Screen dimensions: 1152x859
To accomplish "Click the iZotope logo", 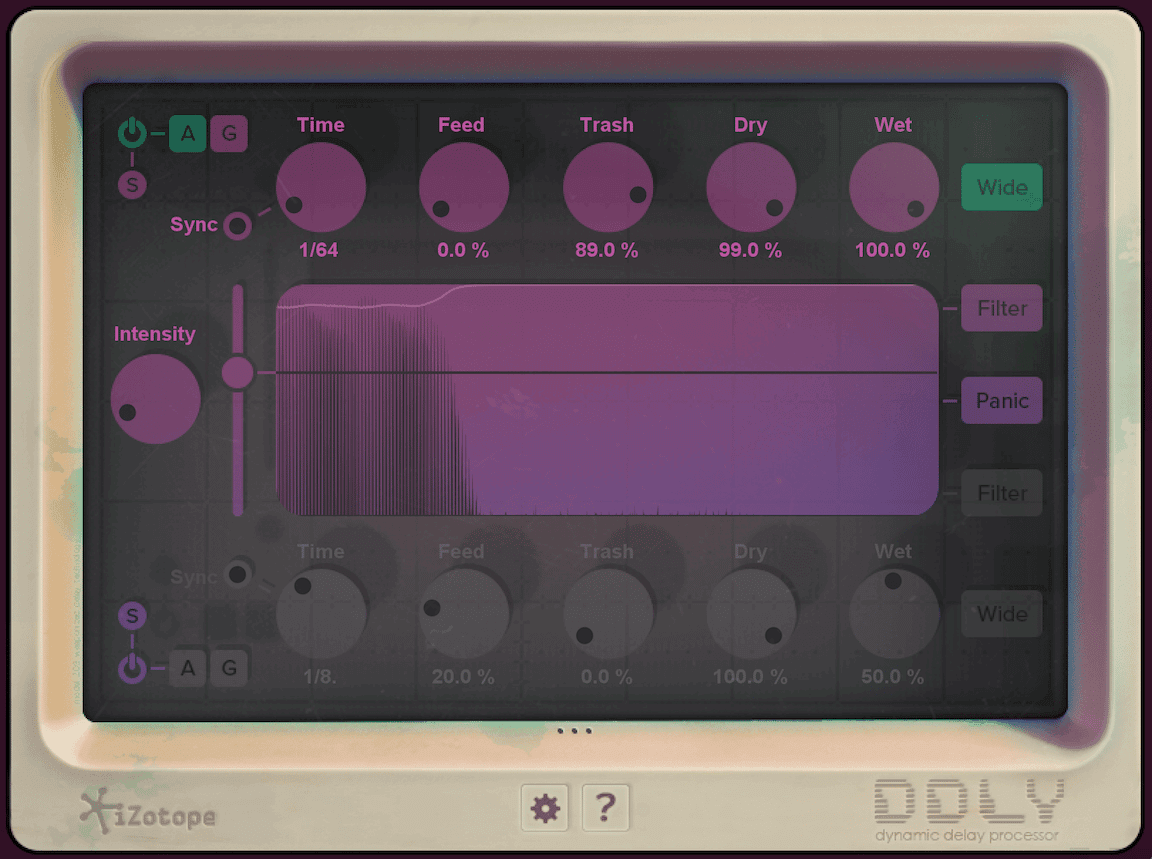I will (148, 812).
